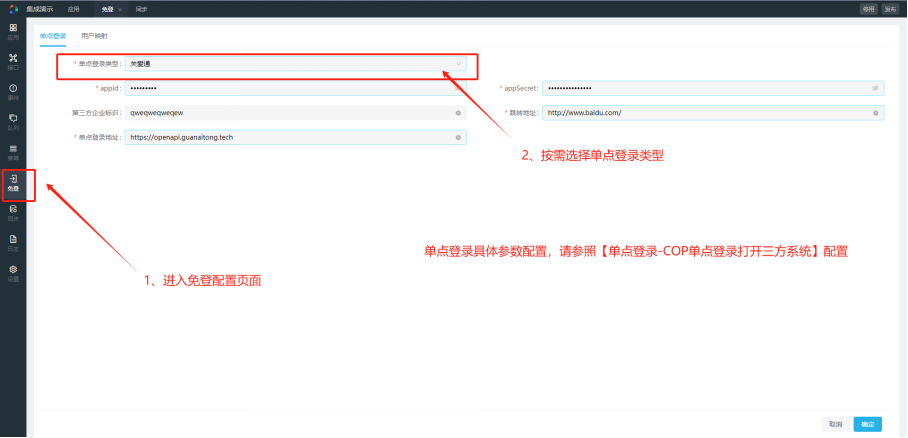Click into the http://www.baidu.com/ redirect field

[713, 113]
